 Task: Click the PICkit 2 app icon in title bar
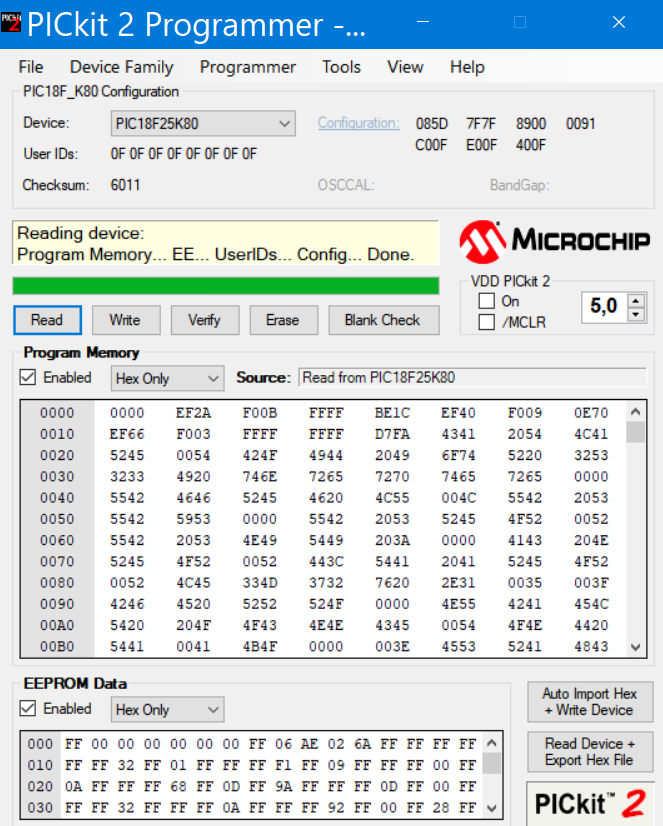(x=13, y=23)
